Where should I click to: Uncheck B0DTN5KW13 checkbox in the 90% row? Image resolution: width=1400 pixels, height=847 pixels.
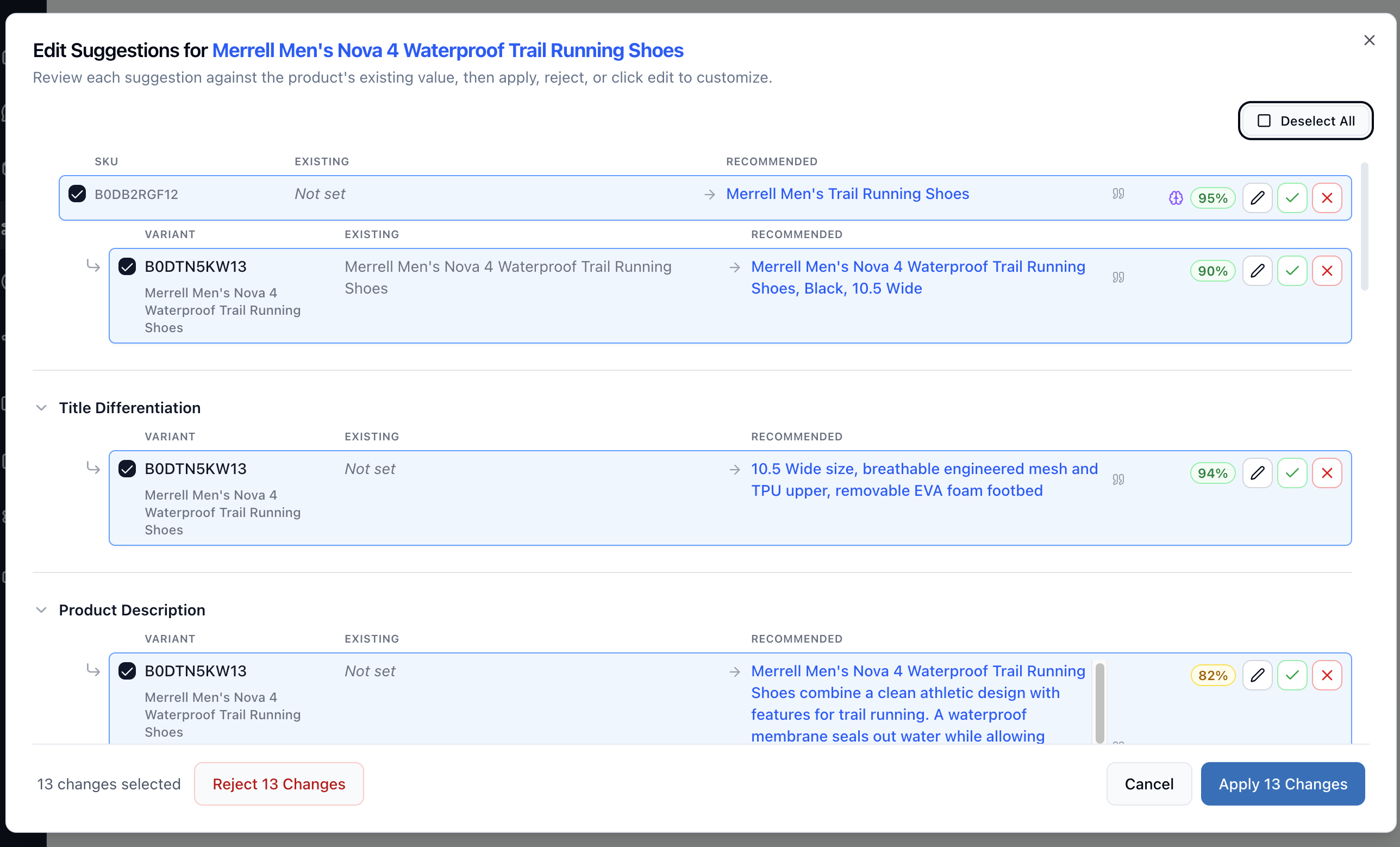[x=127, y=266]
